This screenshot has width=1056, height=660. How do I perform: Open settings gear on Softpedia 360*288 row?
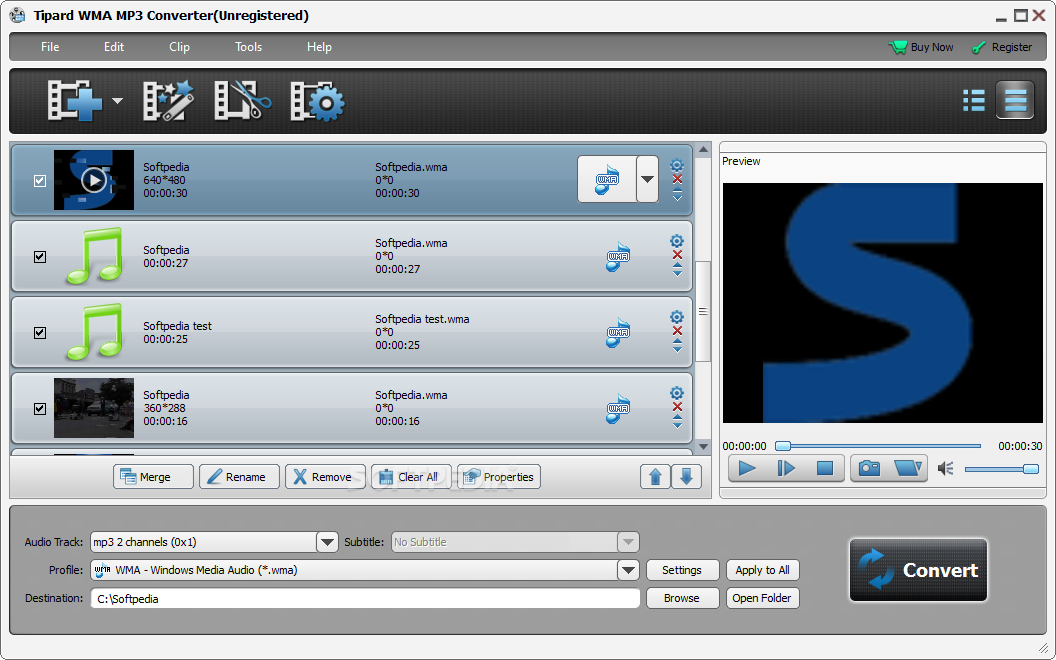click(x=677, y=393)
